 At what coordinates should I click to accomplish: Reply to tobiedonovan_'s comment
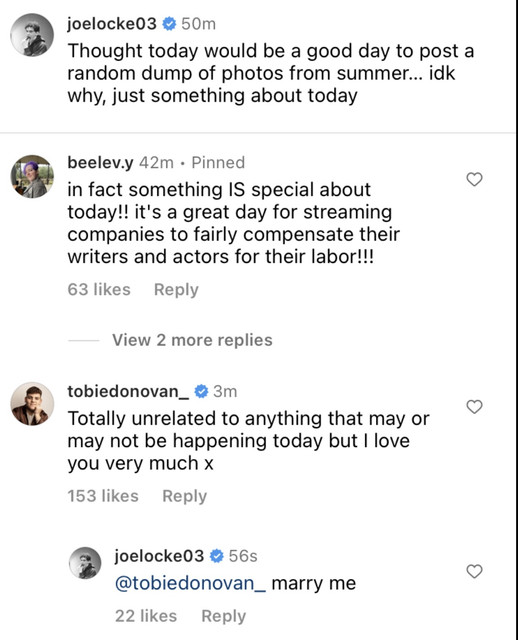pyautogui.click(x=185, y=496)
